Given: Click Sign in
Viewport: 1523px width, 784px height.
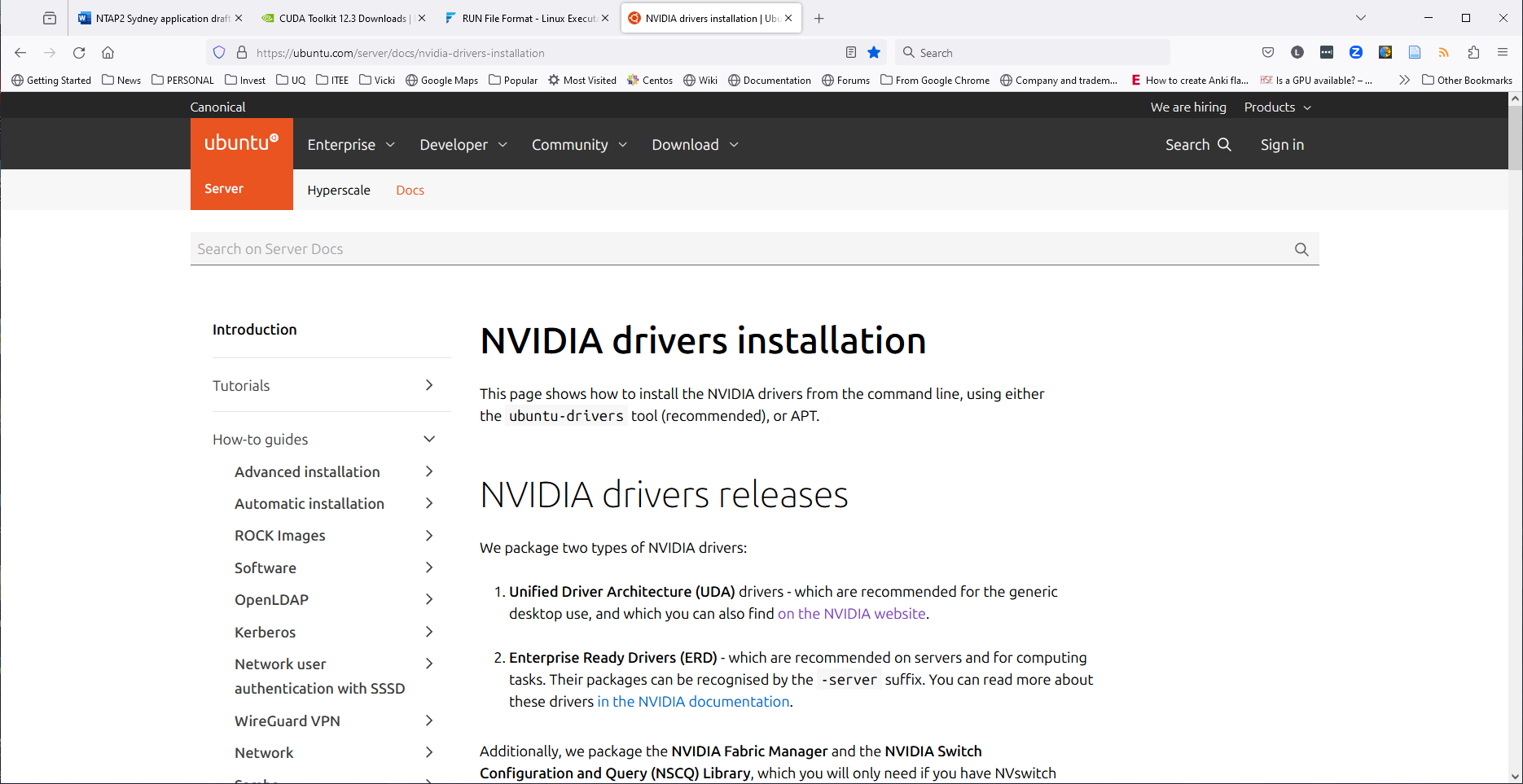Looking at the screenshot, I should coord(1282,144).
